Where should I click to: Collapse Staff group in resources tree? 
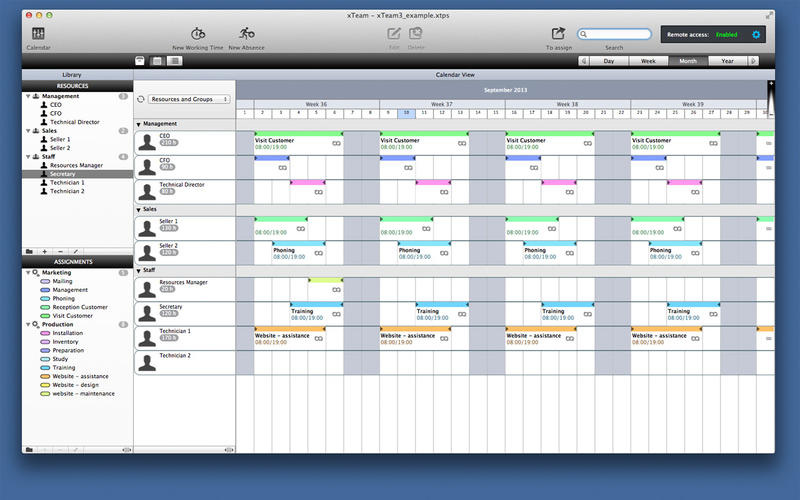28,157
